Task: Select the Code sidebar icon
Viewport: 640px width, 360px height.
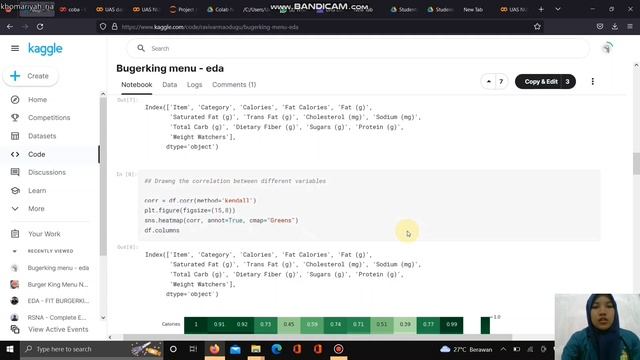Action: [15, 154]
